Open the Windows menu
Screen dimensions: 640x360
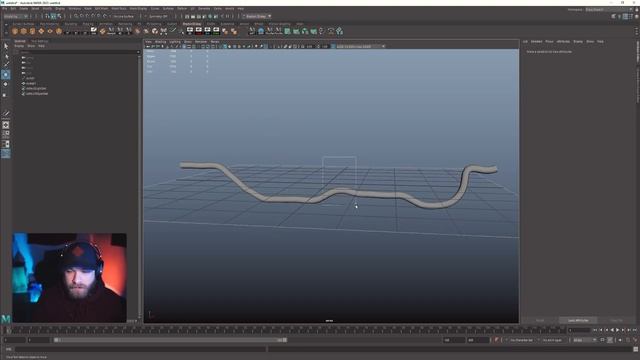(x=74, y=9)
